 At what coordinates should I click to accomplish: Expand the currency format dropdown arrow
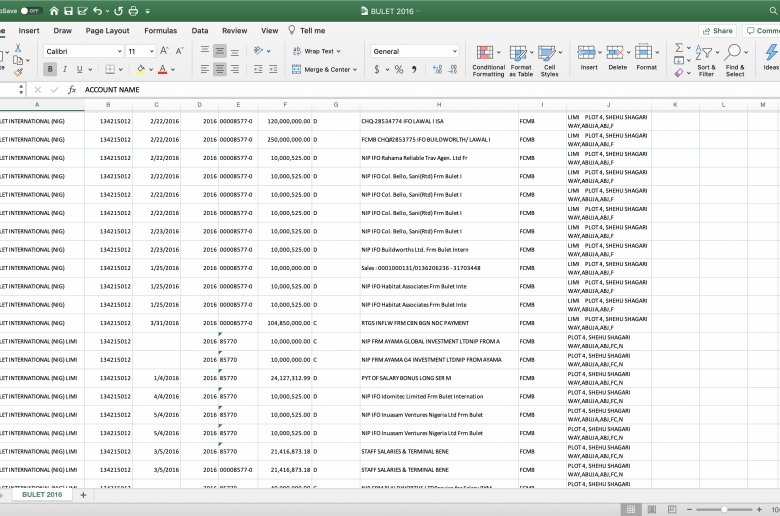click(x=387, y=70)
